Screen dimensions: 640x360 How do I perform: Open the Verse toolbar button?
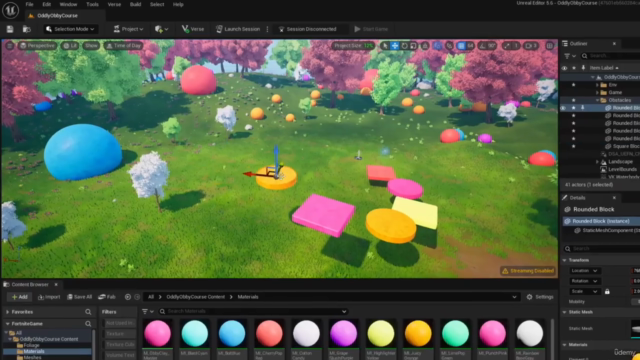(x=193, y=29)
